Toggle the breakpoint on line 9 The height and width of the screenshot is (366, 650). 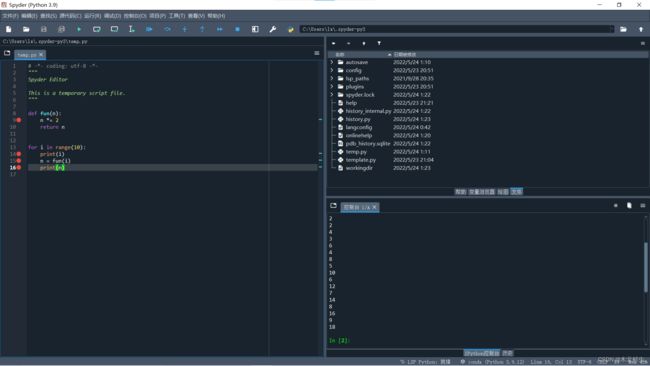pos(19,120)
